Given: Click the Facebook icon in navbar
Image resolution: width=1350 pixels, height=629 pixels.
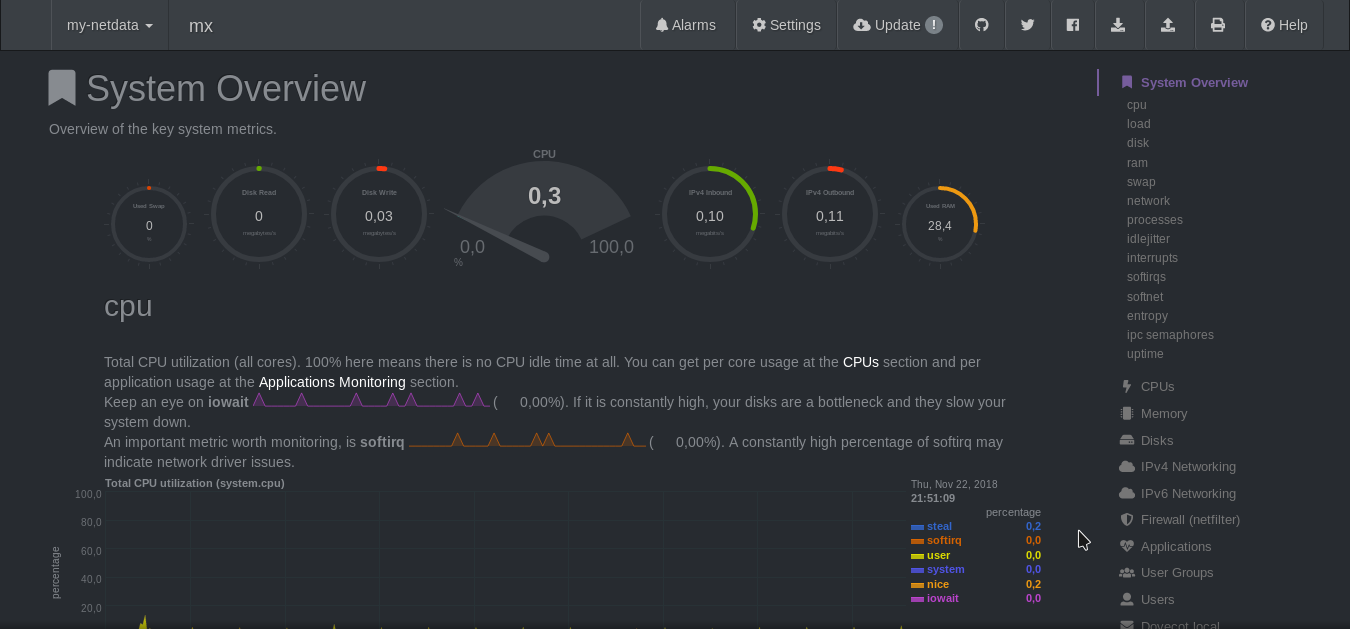Looking at the screenshot, I should click(x=1072, y=25).
